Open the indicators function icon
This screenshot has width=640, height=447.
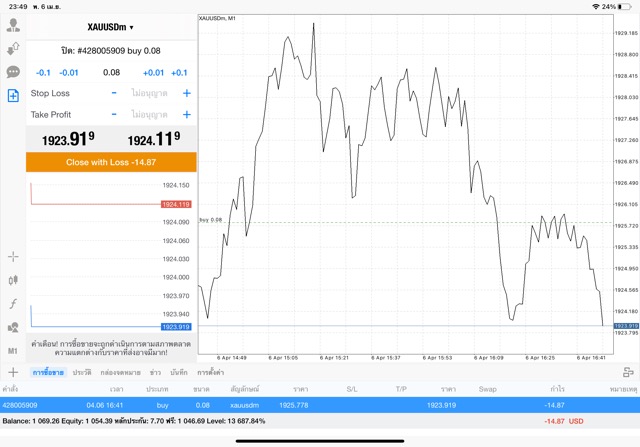[13, 304]
